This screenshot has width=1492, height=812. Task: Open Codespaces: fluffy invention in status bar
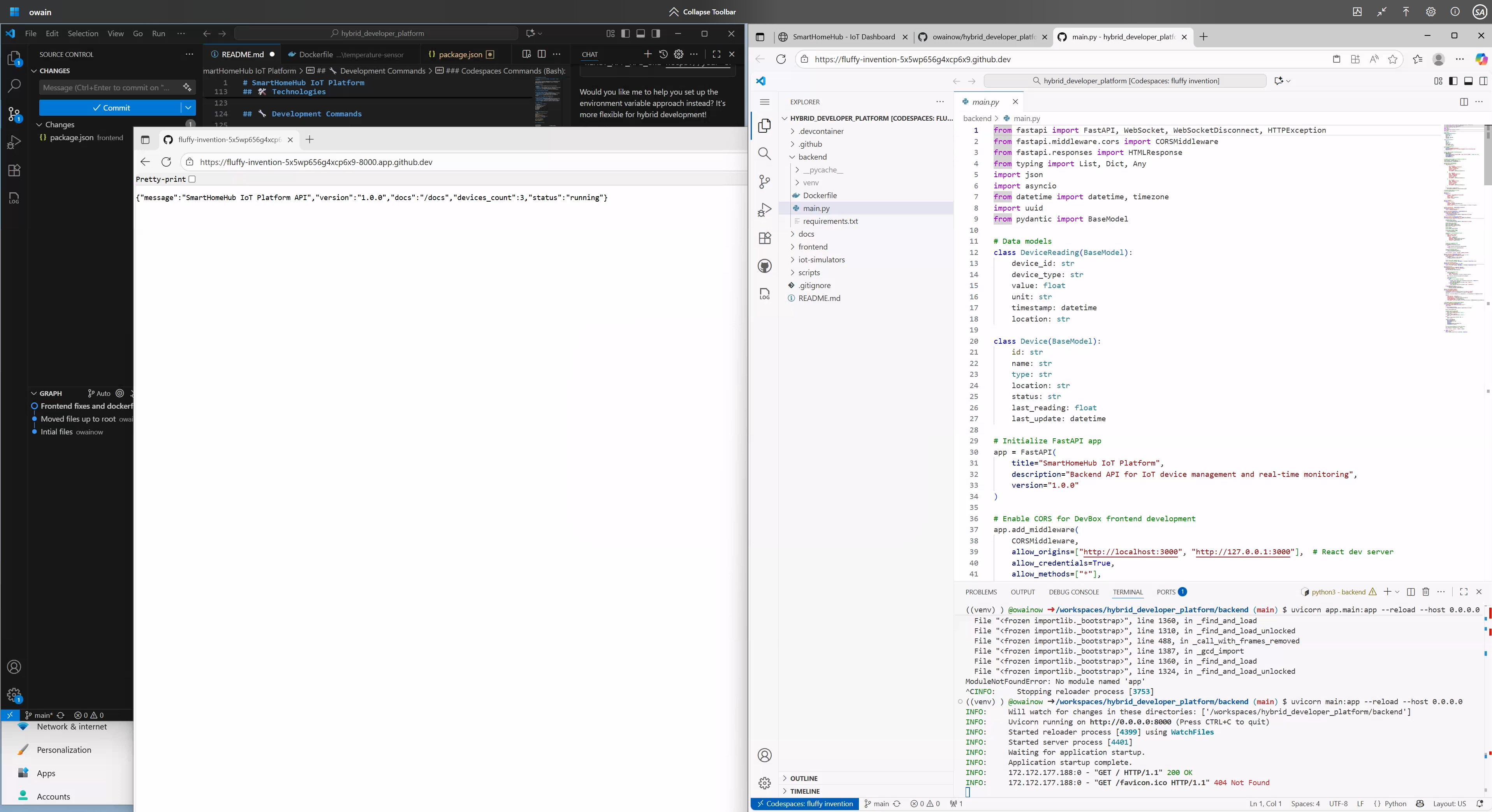804,804
